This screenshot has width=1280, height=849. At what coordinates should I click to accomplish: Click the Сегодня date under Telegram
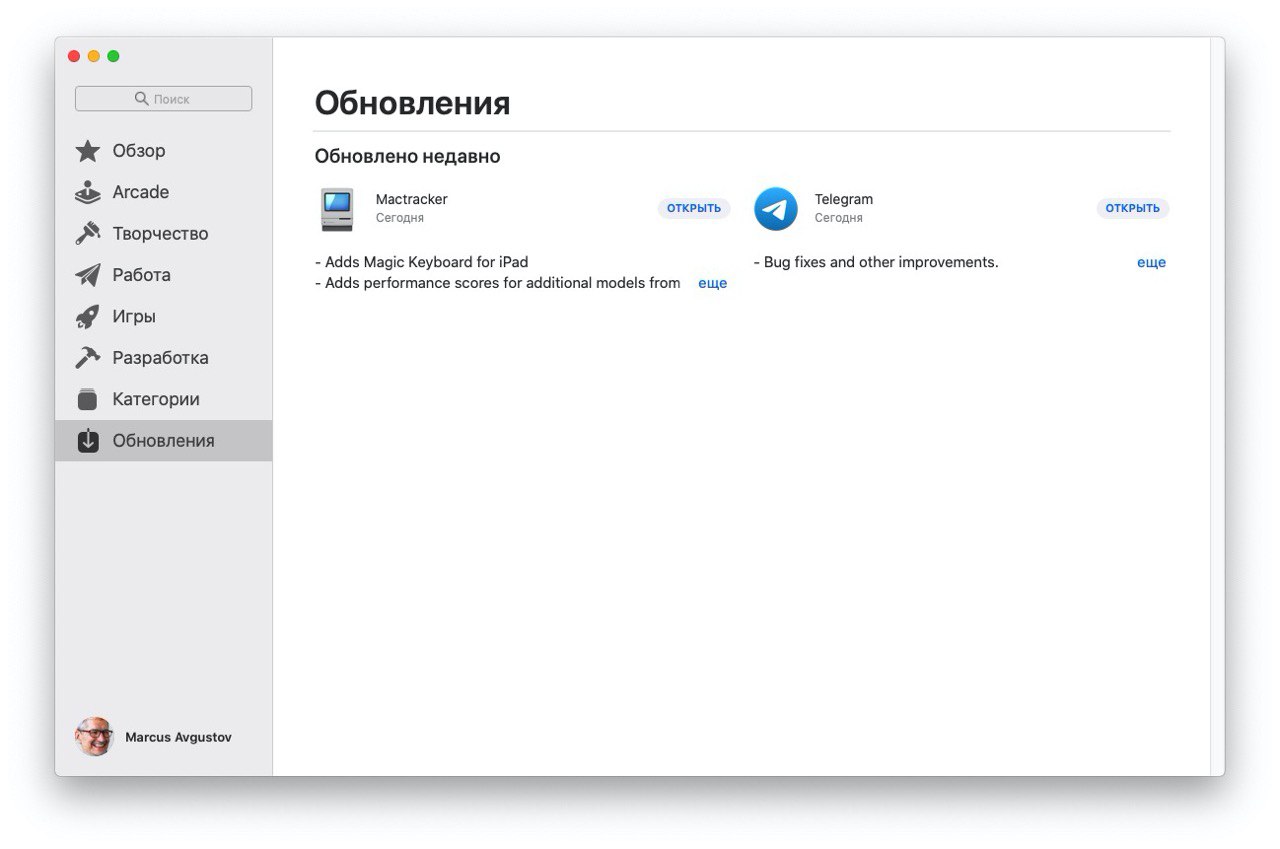pyautogui.click(x=839, y=218)
